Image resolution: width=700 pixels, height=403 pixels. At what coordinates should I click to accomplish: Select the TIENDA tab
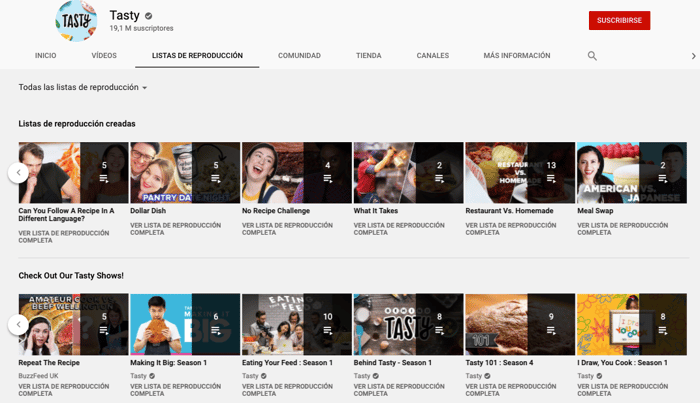click(x=368, y=56)
